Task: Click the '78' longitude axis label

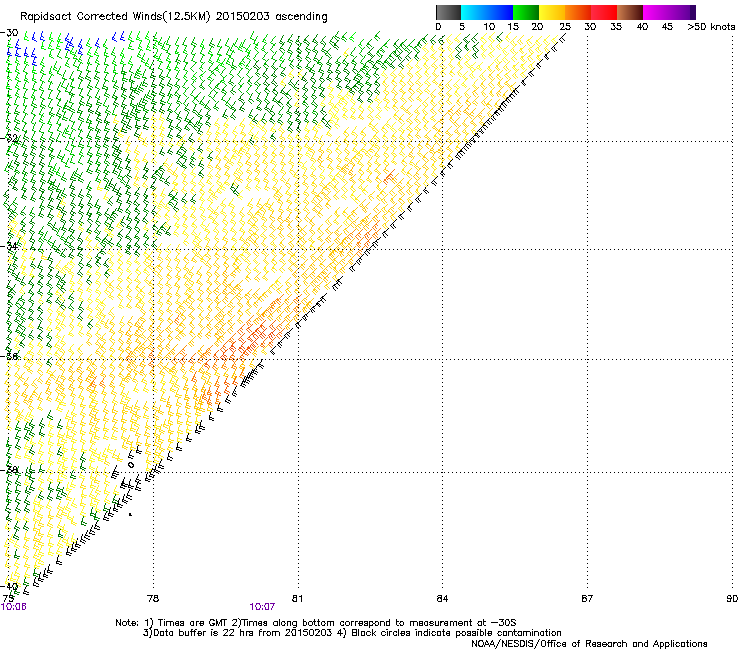Action: [x=153, y=599]
